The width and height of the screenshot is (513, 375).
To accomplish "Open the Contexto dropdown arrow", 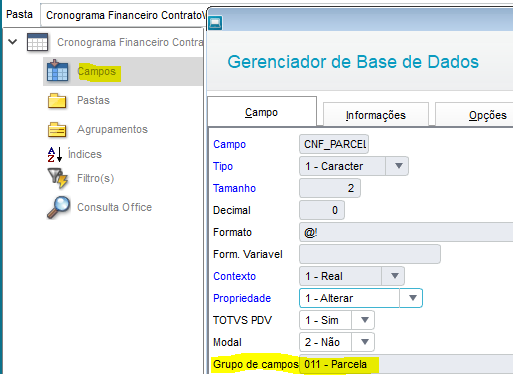I will tap(395, 276).
